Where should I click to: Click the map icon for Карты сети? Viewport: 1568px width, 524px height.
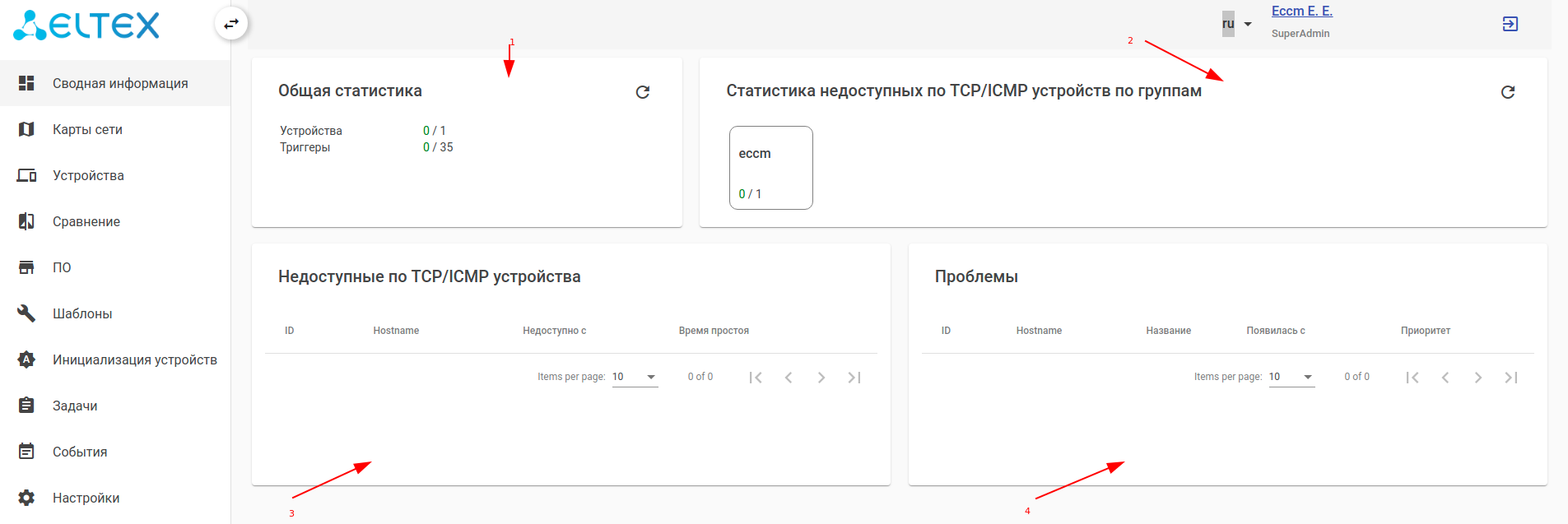26,129
